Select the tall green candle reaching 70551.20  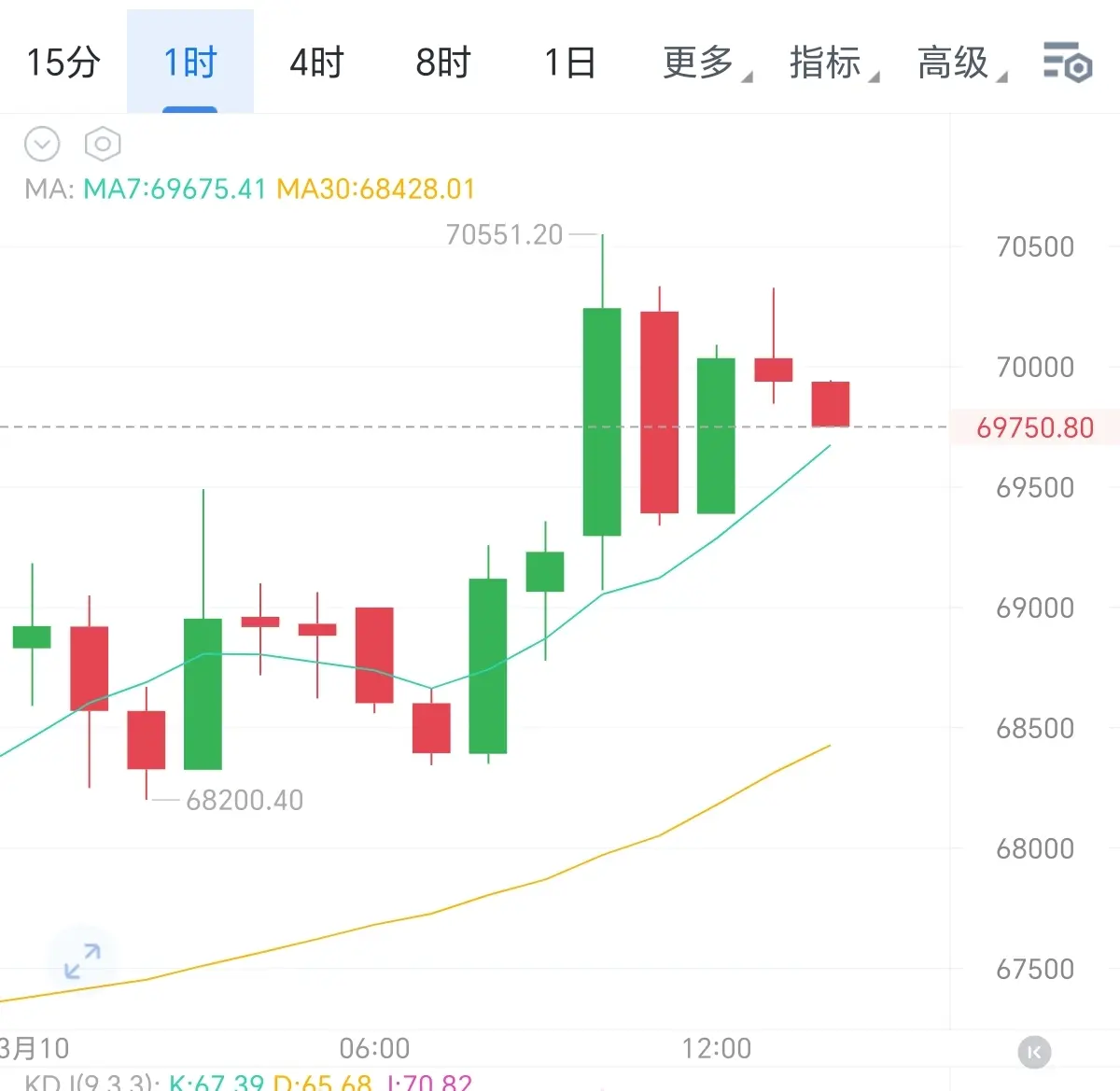(x=602, y=421)
